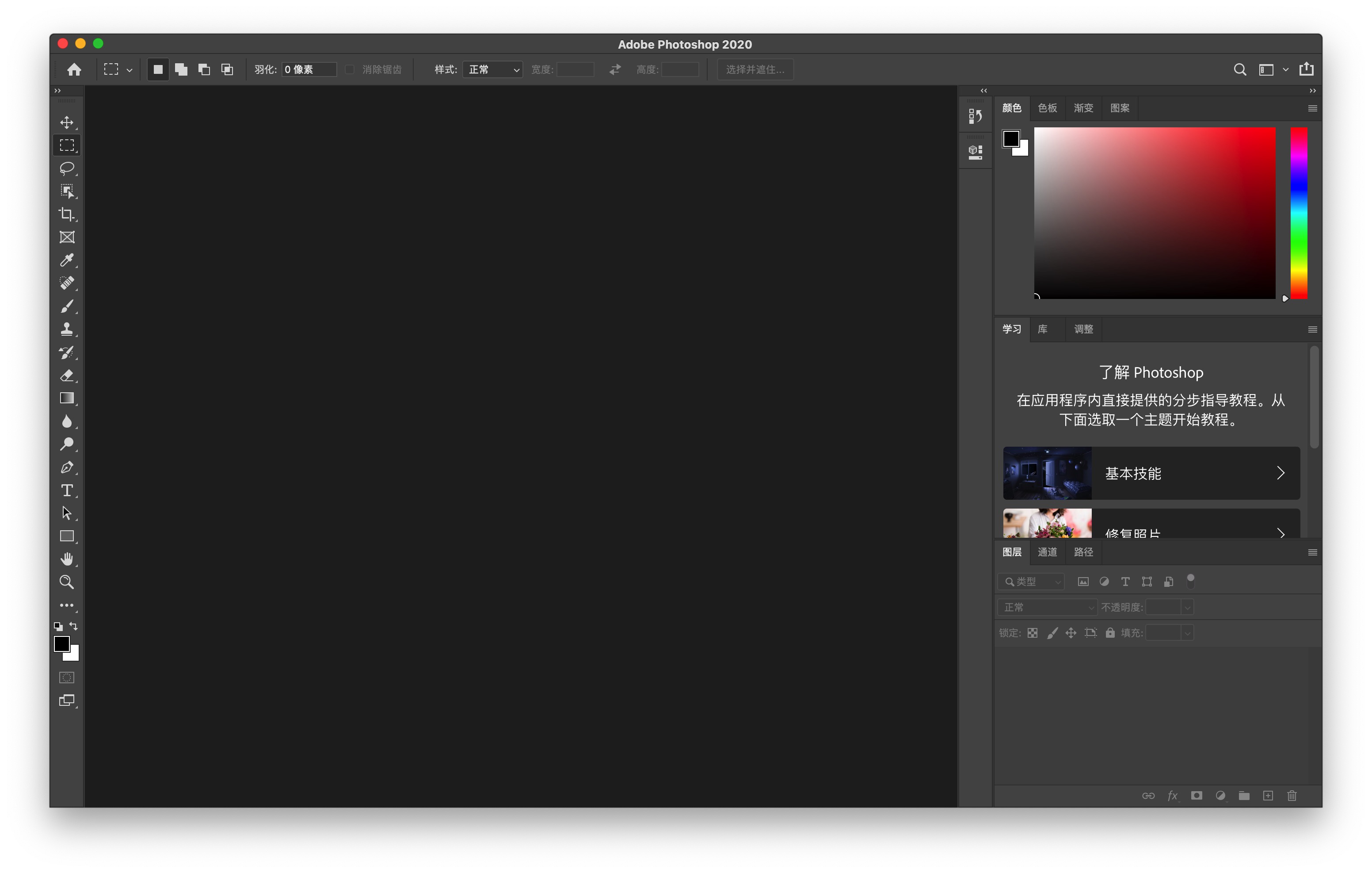Click the Home icon in options bar
1372x873 pixels.
pos(74,69)
